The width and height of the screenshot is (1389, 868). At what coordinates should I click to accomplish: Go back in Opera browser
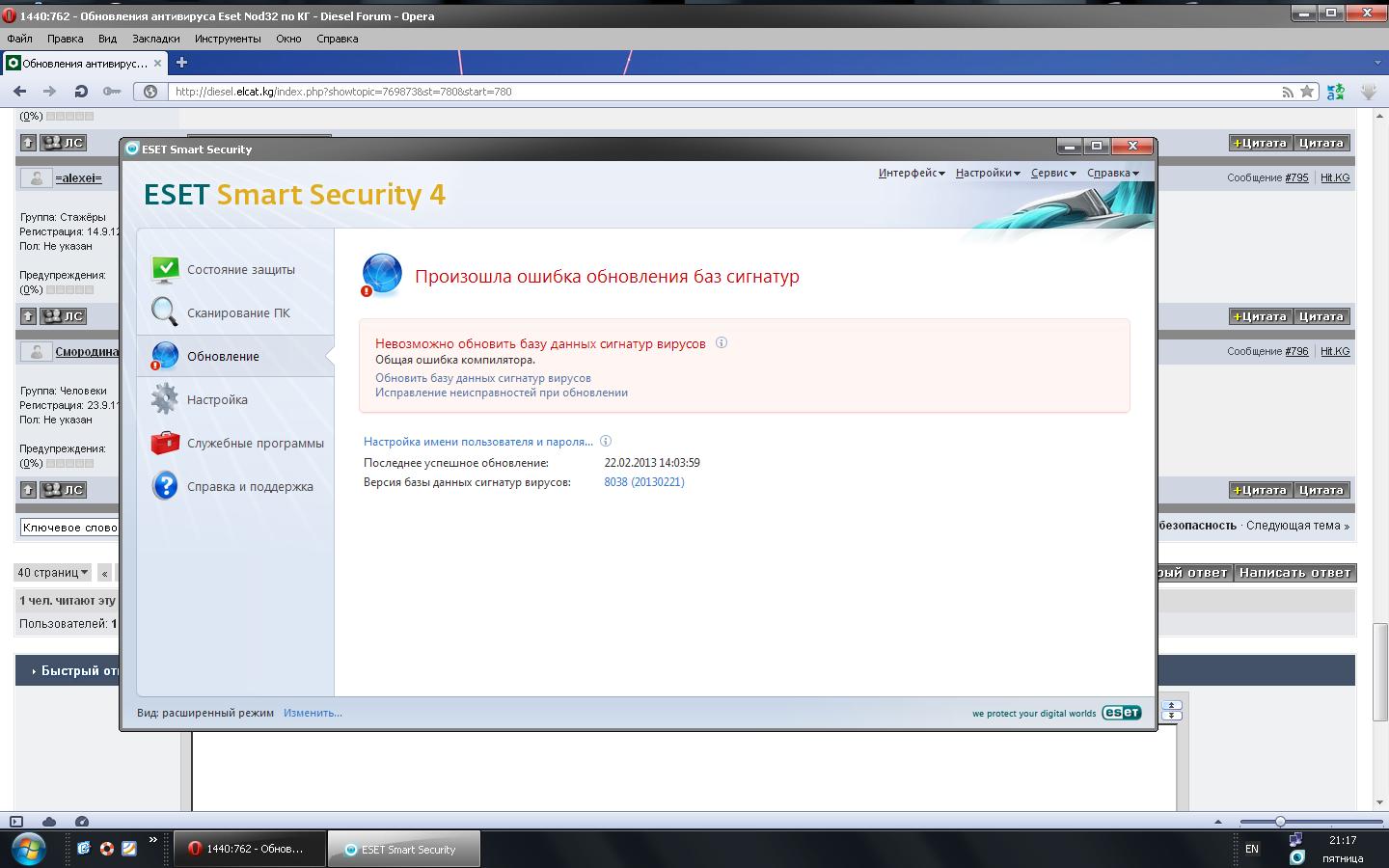click(20, 92)
